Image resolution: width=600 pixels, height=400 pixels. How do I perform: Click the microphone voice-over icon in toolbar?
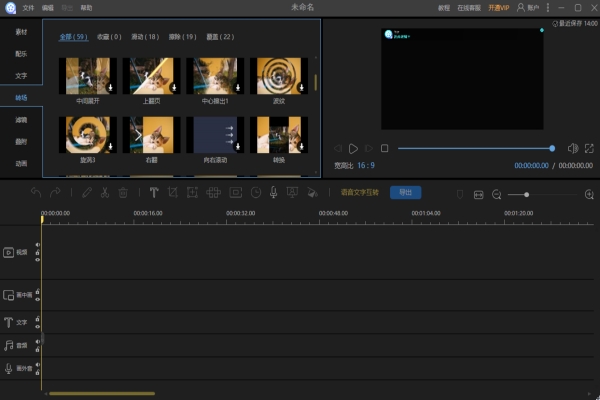[273, 193]
